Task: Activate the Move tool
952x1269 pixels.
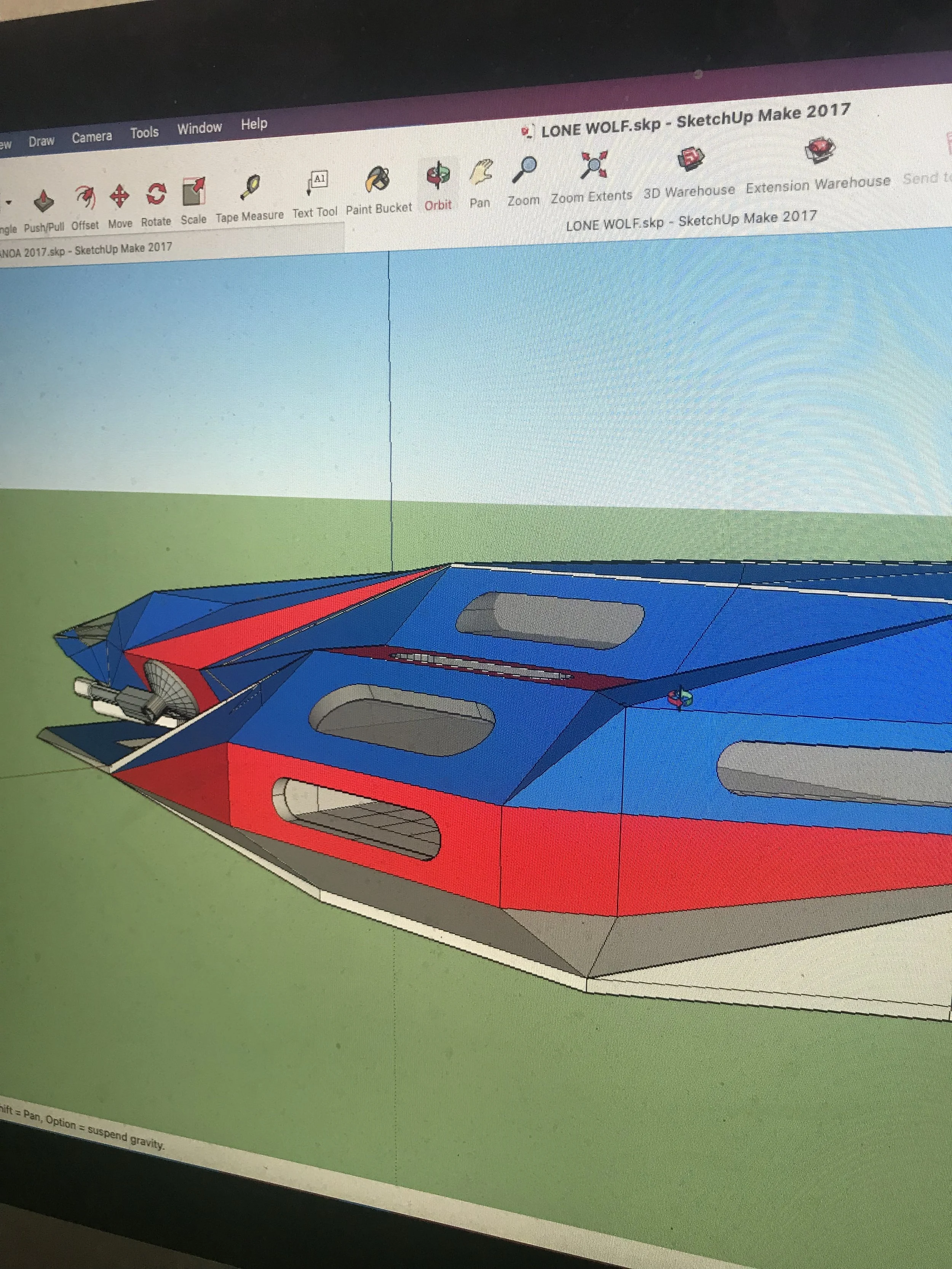Action: 119,196
